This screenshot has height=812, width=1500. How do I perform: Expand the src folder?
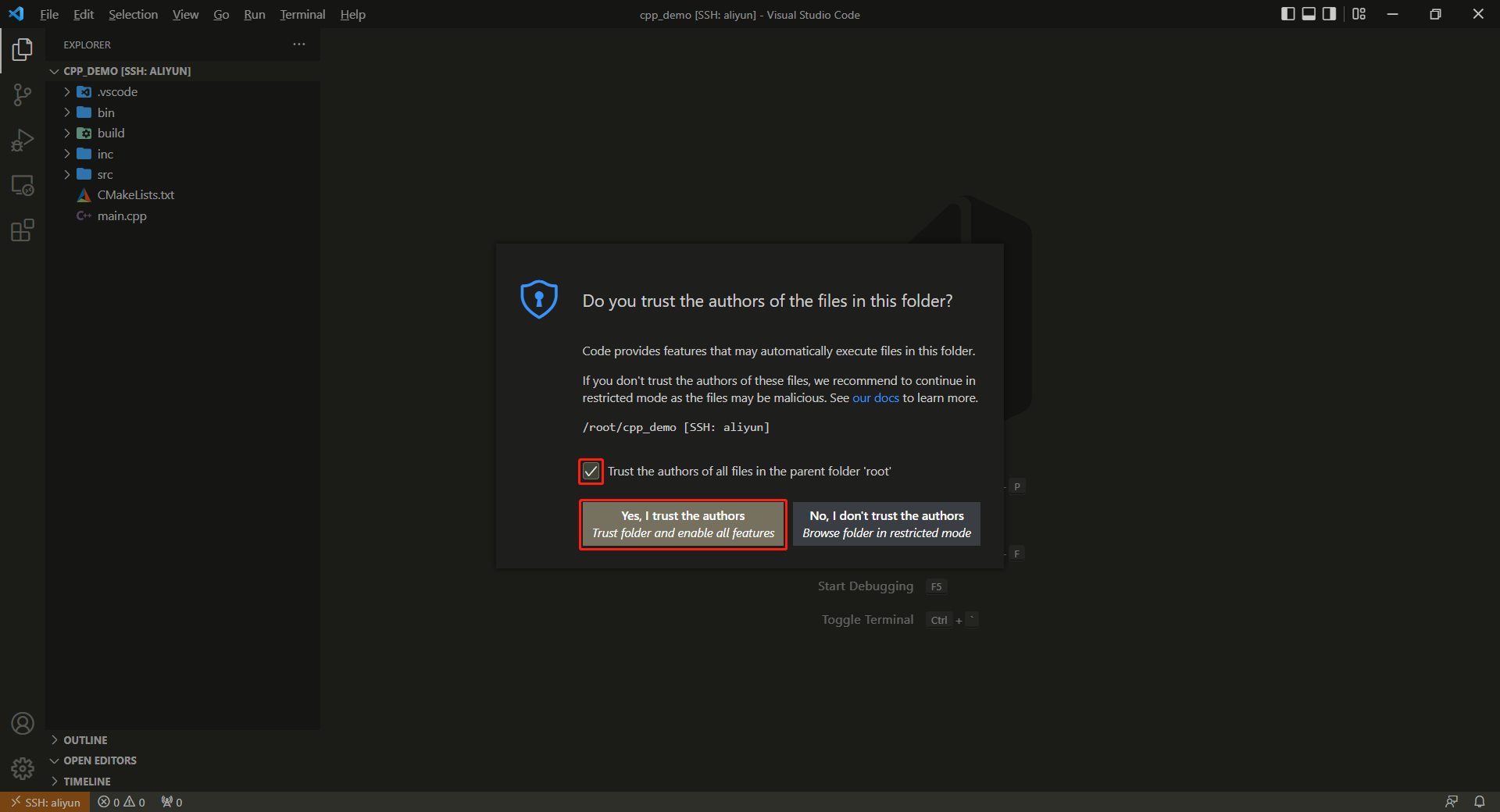(x=105, y=175)
